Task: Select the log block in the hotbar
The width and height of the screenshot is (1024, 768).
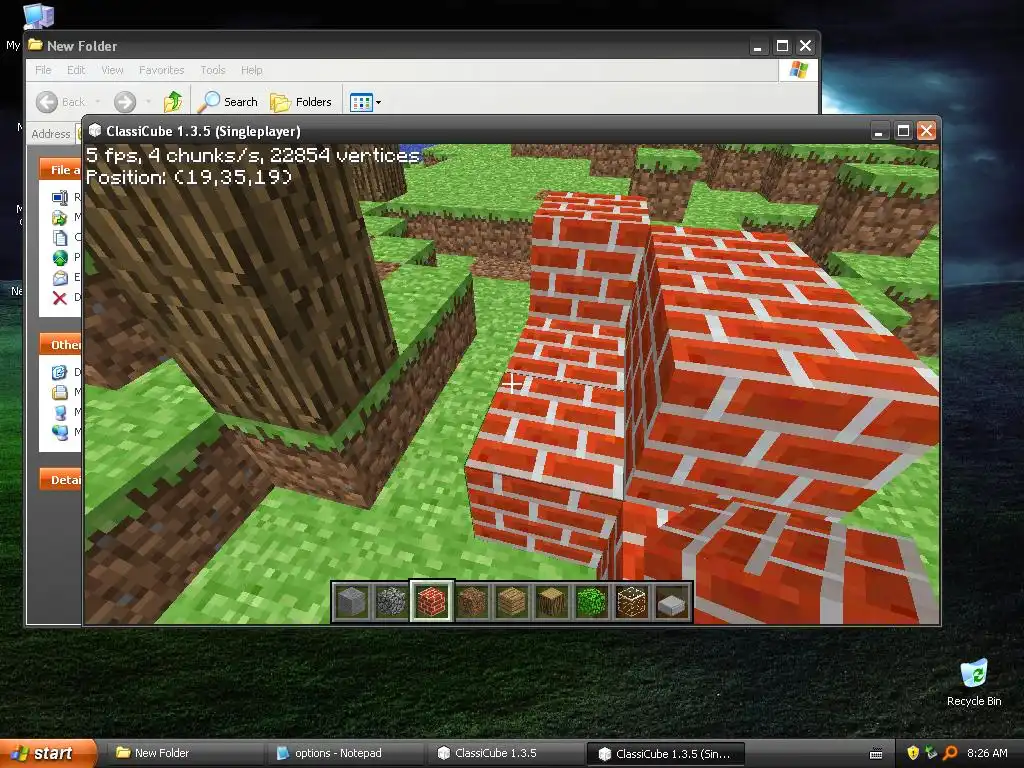Action: pos(551,601)
